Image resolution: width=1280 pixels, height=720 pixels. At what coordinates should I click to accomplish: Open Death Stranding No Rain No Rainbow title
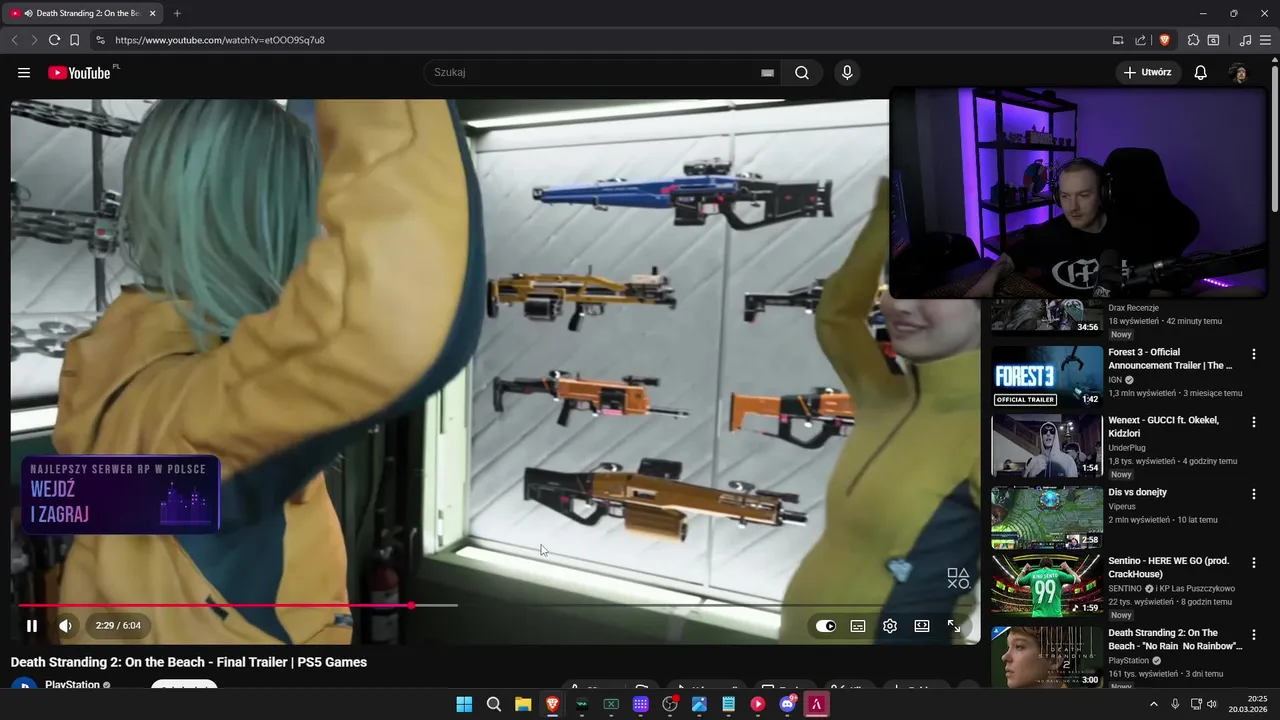(x=1175, y=640)
